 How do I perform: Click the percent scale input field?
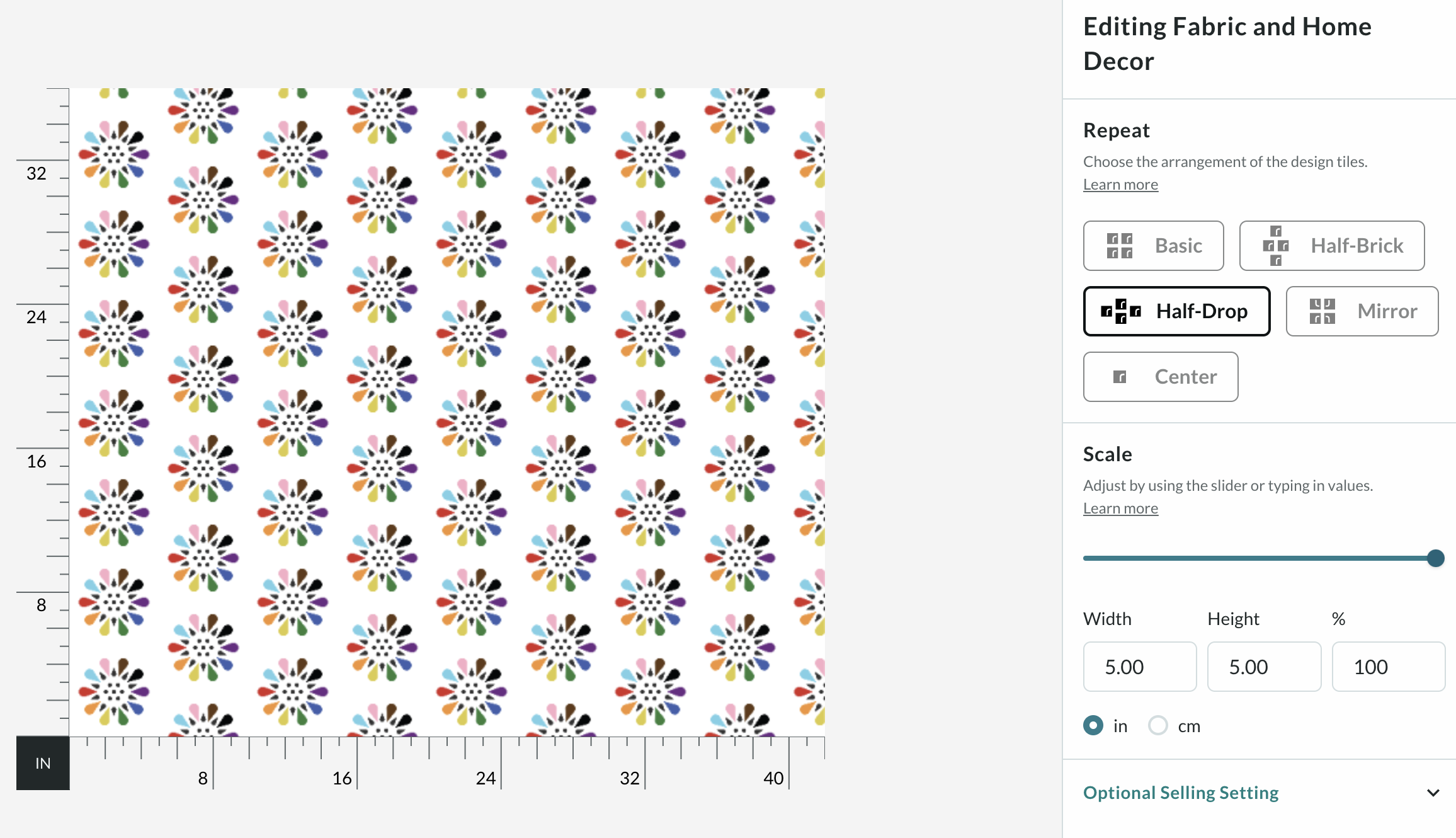pyautogui.click(x=1388, y=667)
